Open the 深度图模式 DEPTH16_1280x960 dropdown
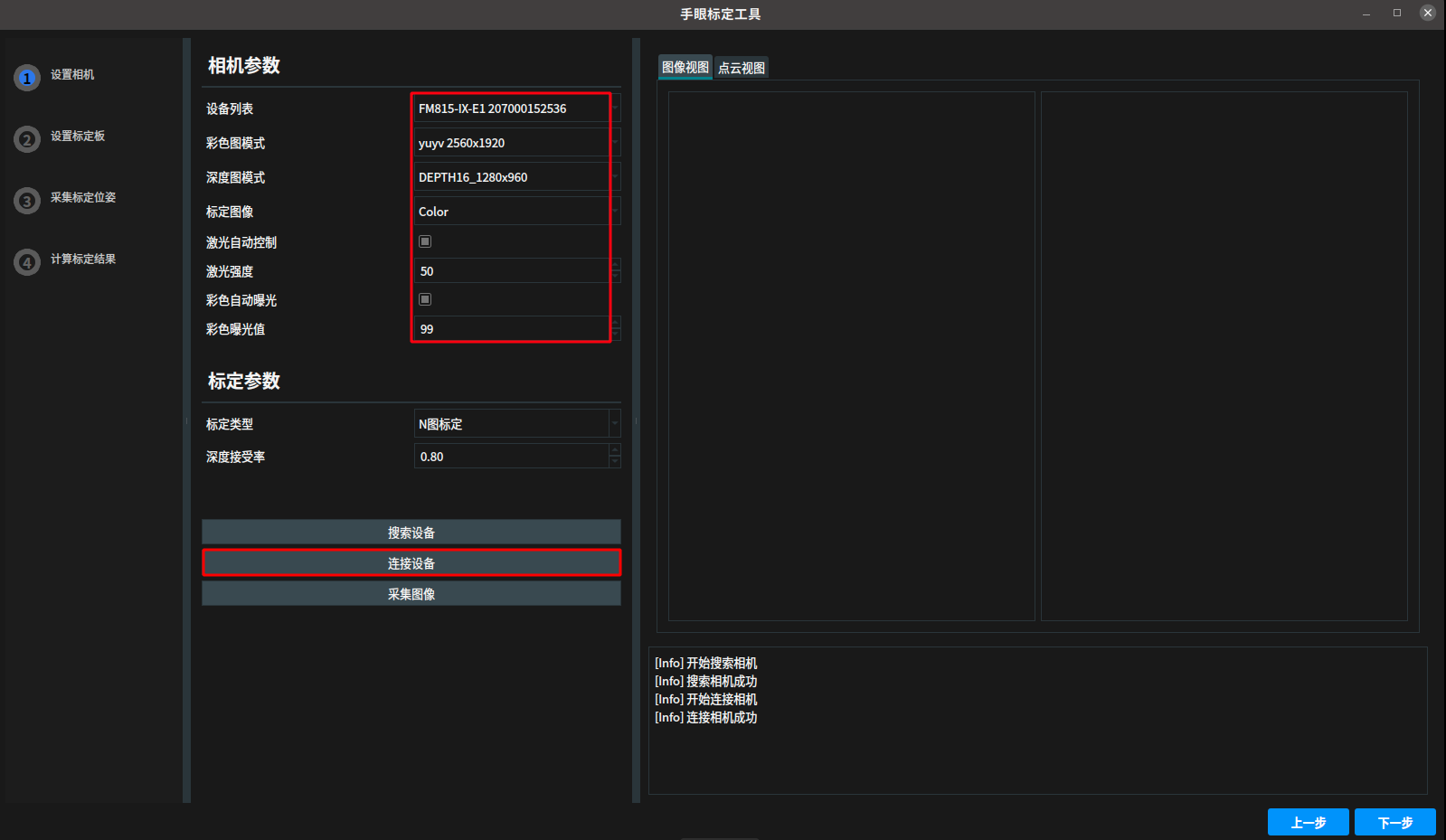1446x840 pixels. pyautogui.click(x=517, y=177)
